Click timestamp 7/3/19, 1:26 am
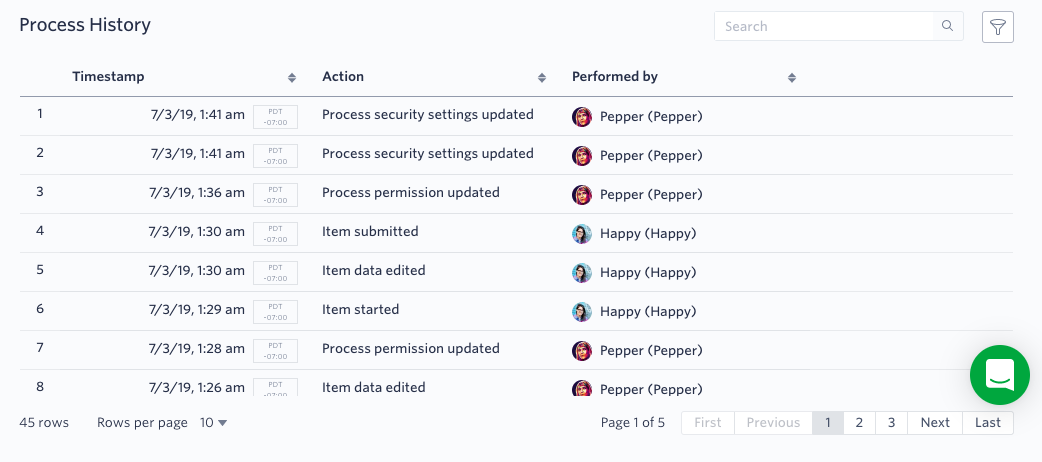This screenshot has height=462, width=1042. pos(197,388)
